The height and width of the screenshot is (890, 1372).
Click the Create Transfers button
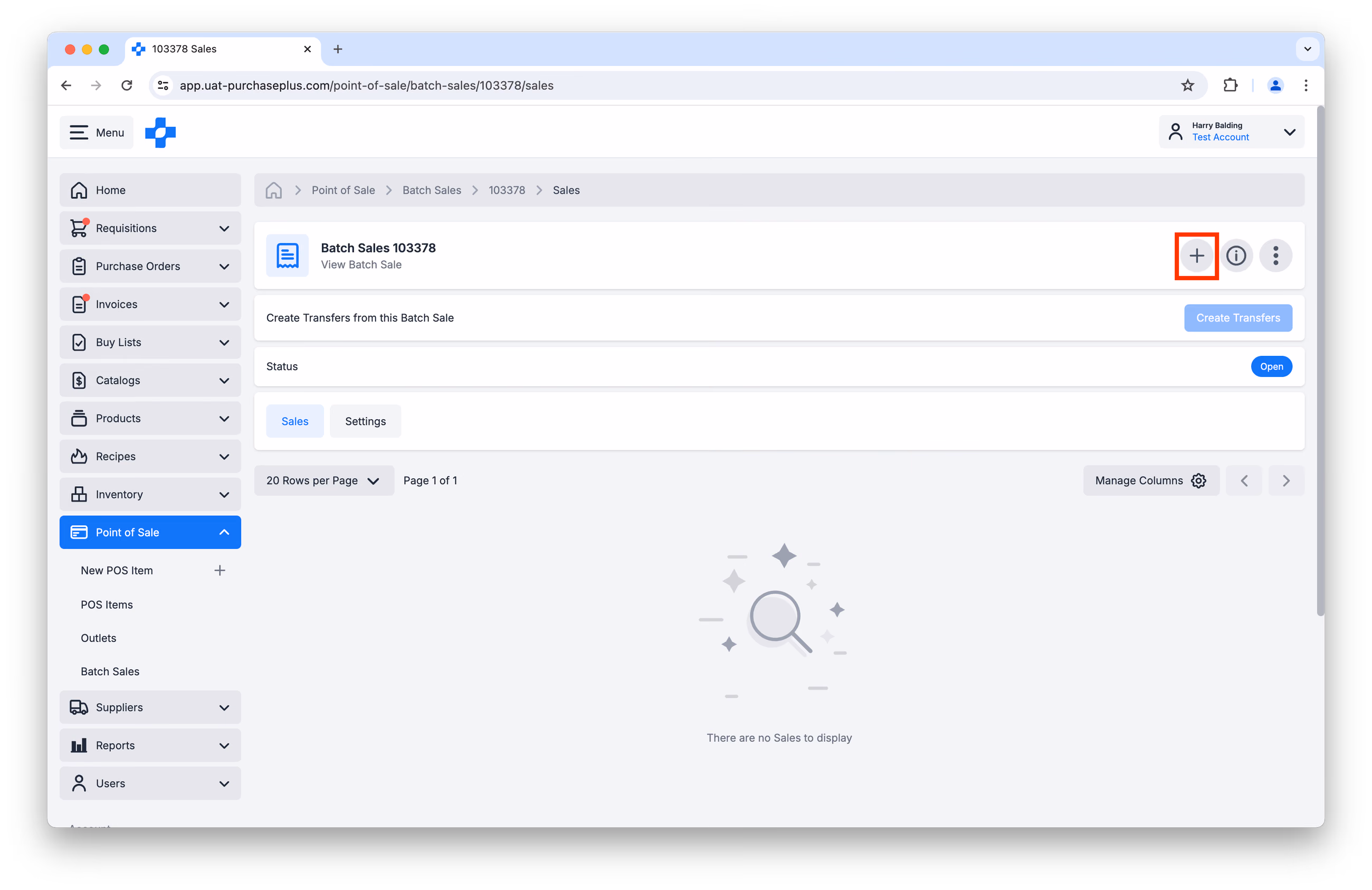1237,318
